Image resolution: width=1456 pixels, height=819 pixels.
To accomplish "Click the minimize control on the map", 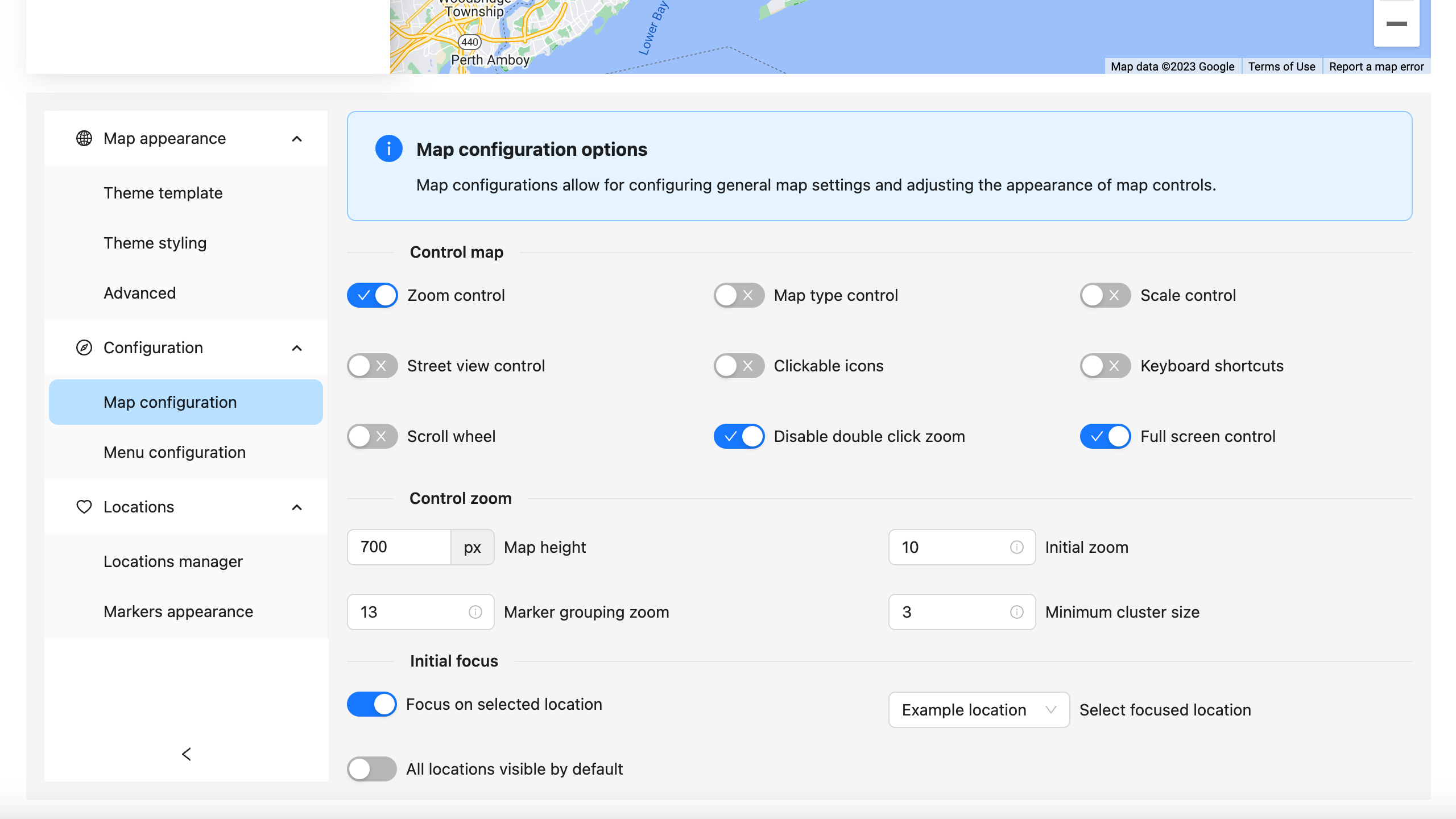I will (1396, 23).
